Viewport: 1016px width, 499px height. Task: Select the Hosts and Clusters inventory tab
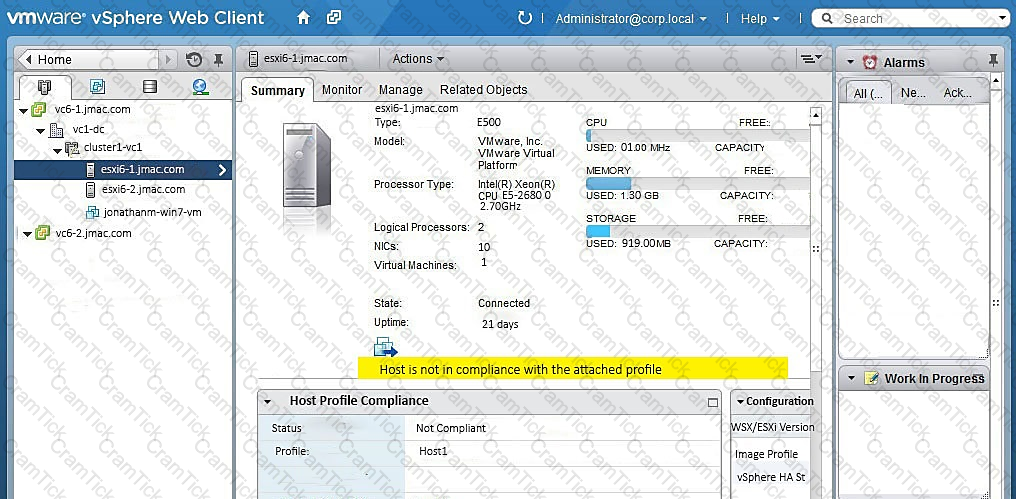(44, 87)
